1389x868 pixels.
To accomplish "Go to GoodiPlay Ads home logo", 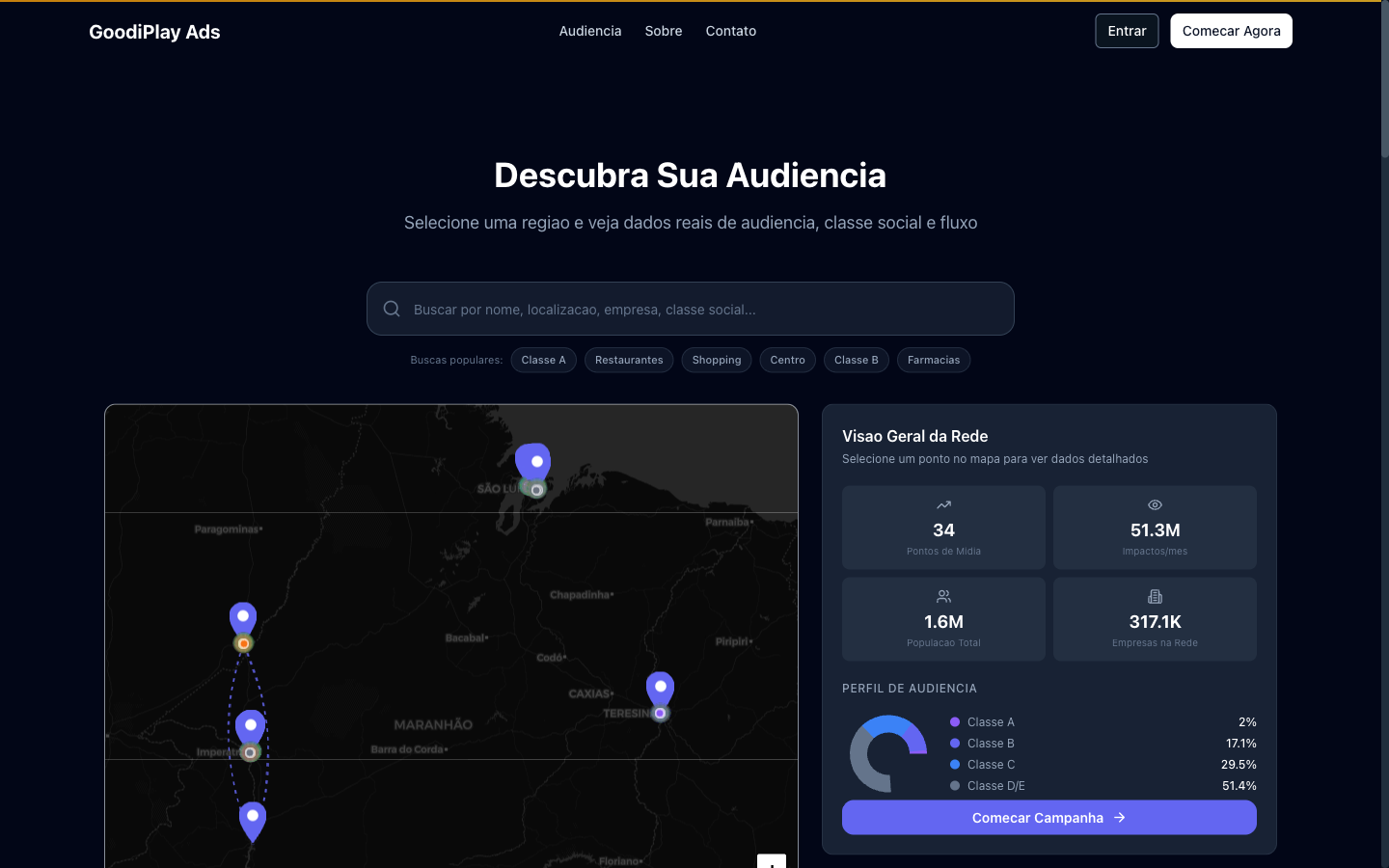I will (154, 32).
